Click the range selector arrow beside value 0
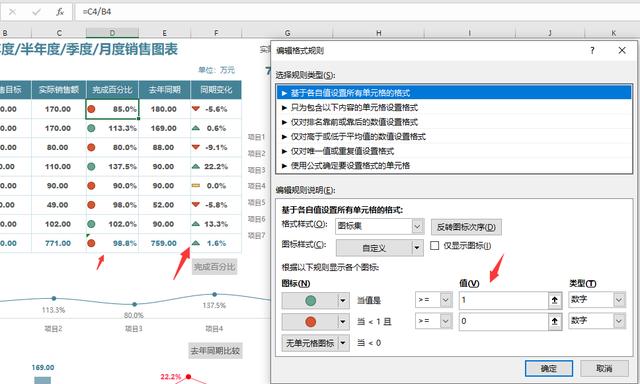This screenshot has width=640, height=384. (x=554, y=322)
